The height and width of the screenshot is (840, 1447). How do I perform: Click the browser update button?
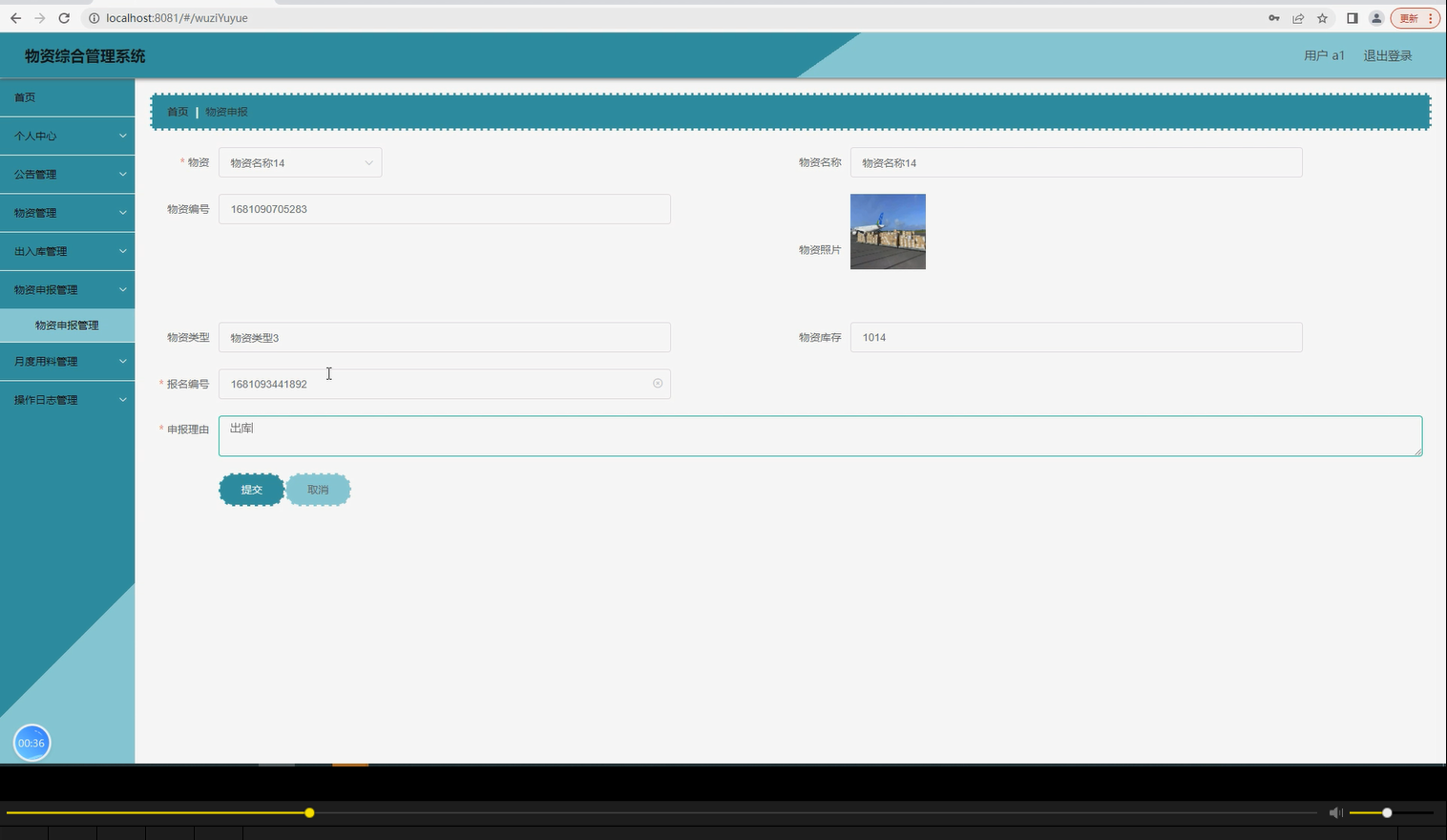1415,18
